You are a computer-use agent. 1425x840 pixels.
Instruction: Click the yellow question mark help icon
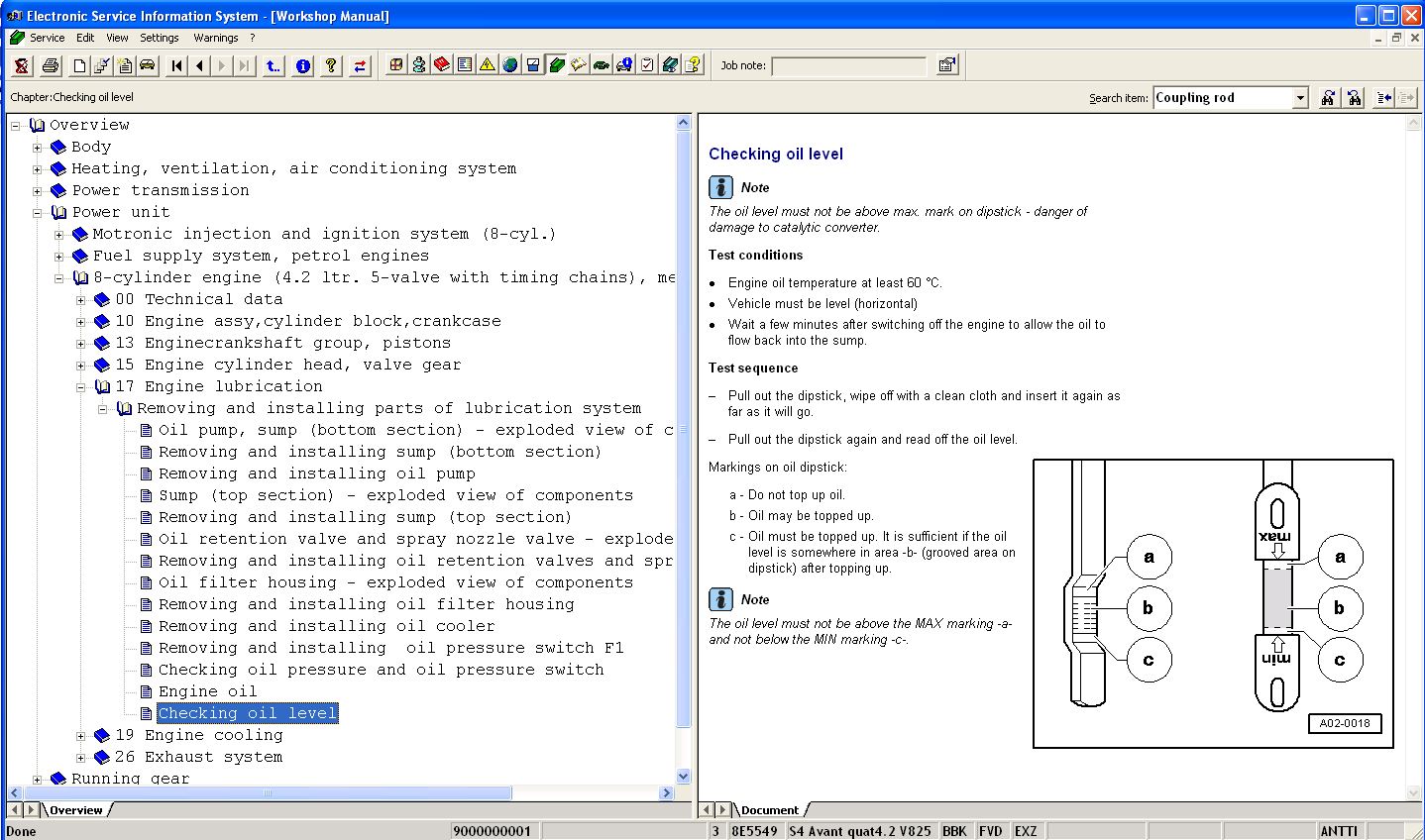pyautogui.click(x=331, y=65)
